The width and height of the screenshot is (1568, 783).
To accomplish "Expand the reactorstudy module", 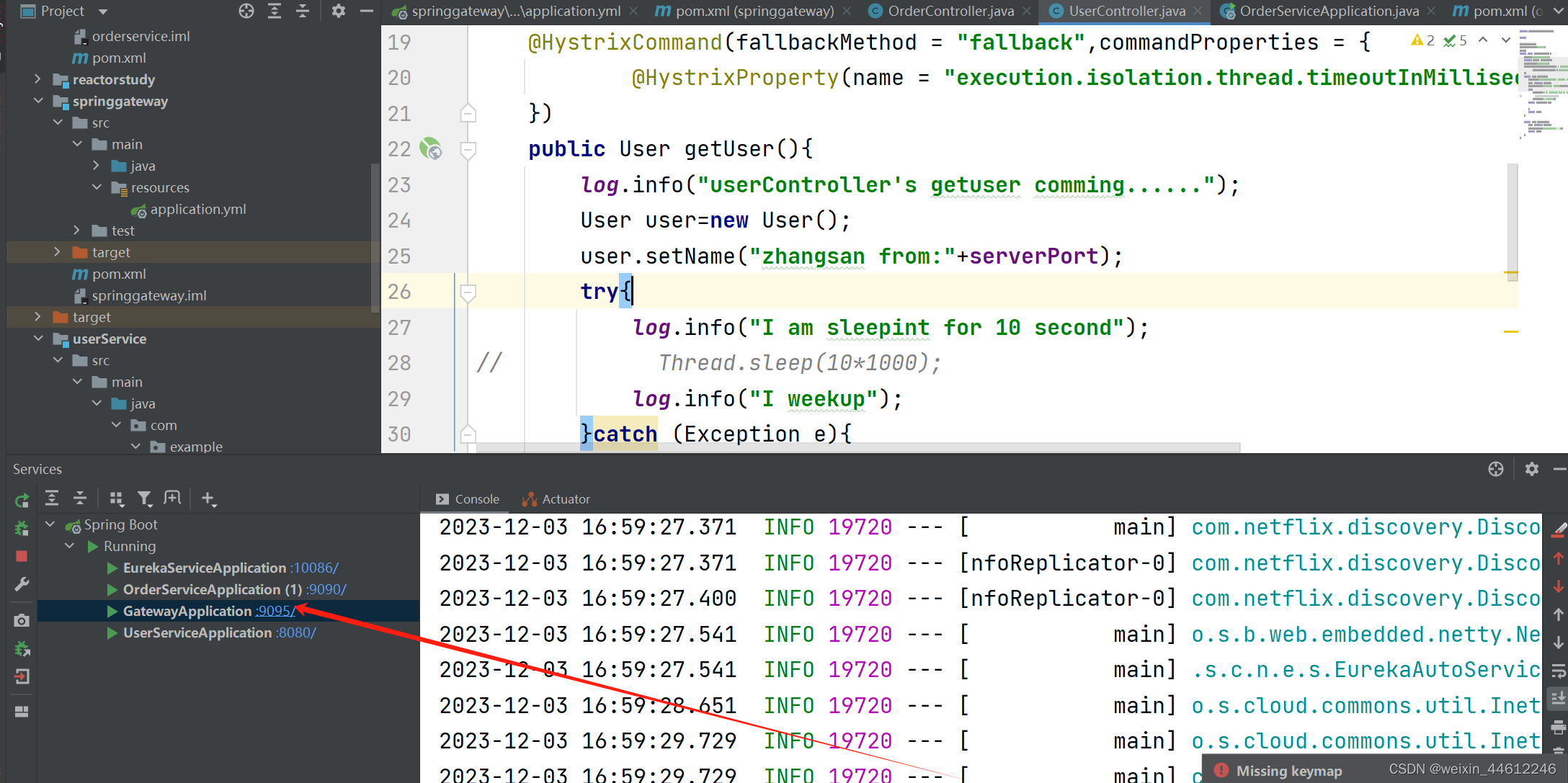I will coord(38,79).
